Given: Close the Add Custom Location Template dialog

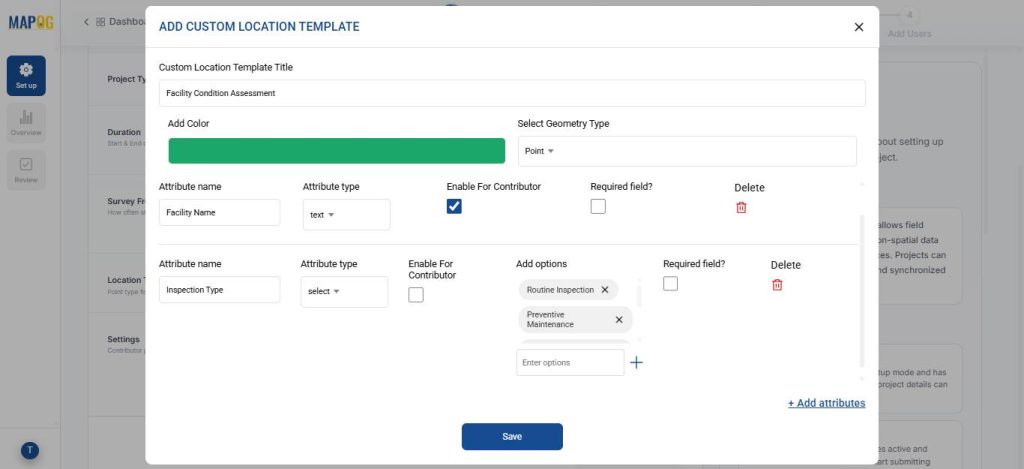Looking at the screenshot, I should (x=859, y=27).
